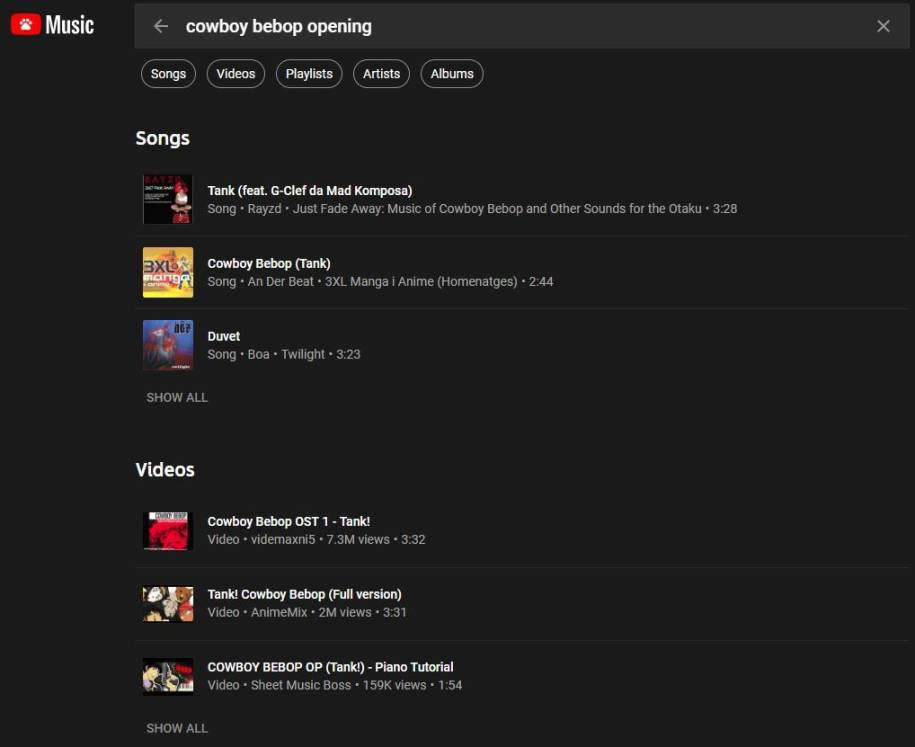Click the 'cowboy bebop opening' search field
Image resolution: width=915 pixels, height=747 pixels.
click(x=522, y=26)
